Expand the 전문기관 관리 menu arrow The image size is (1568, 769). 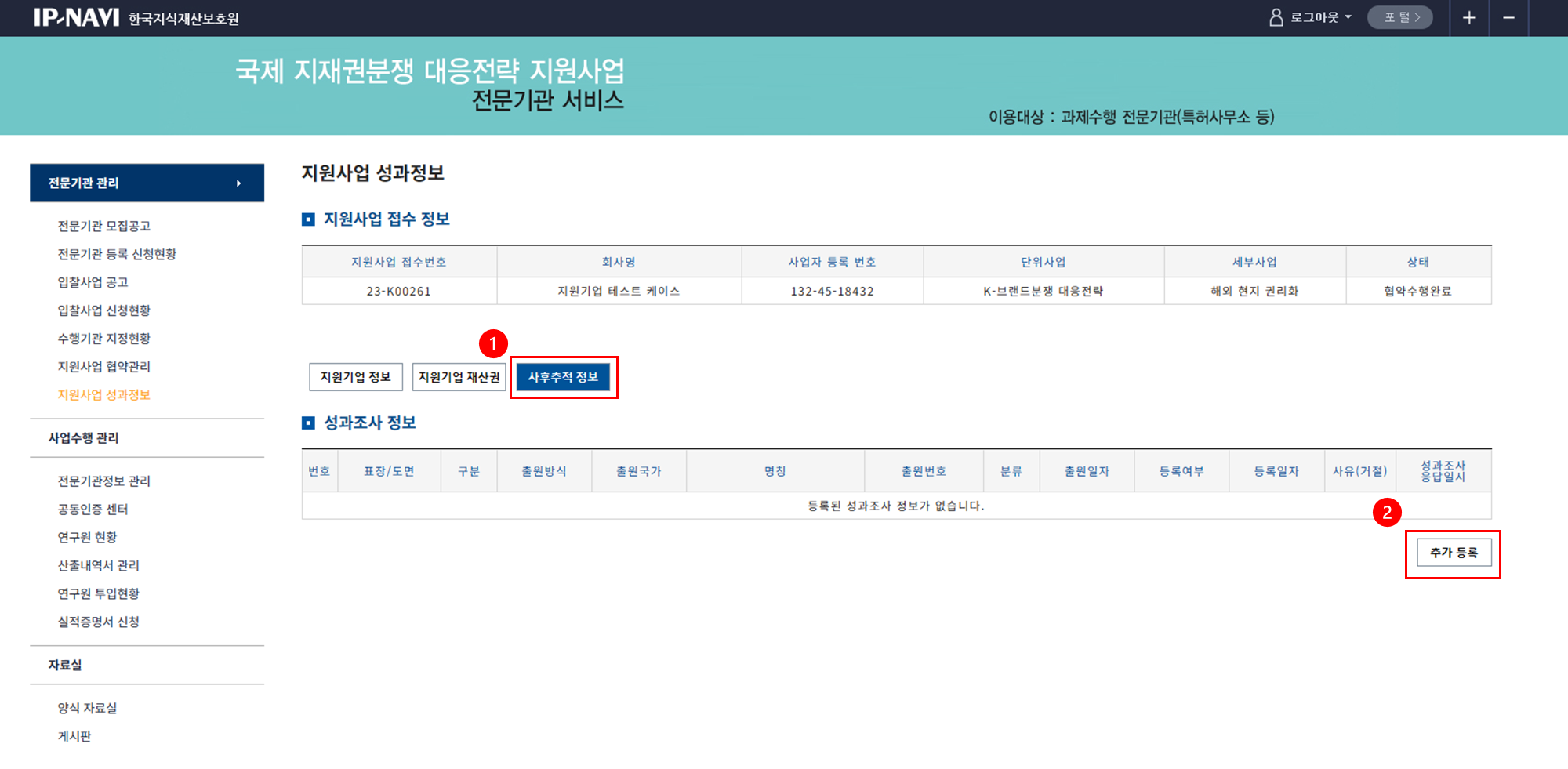point(238,183)
